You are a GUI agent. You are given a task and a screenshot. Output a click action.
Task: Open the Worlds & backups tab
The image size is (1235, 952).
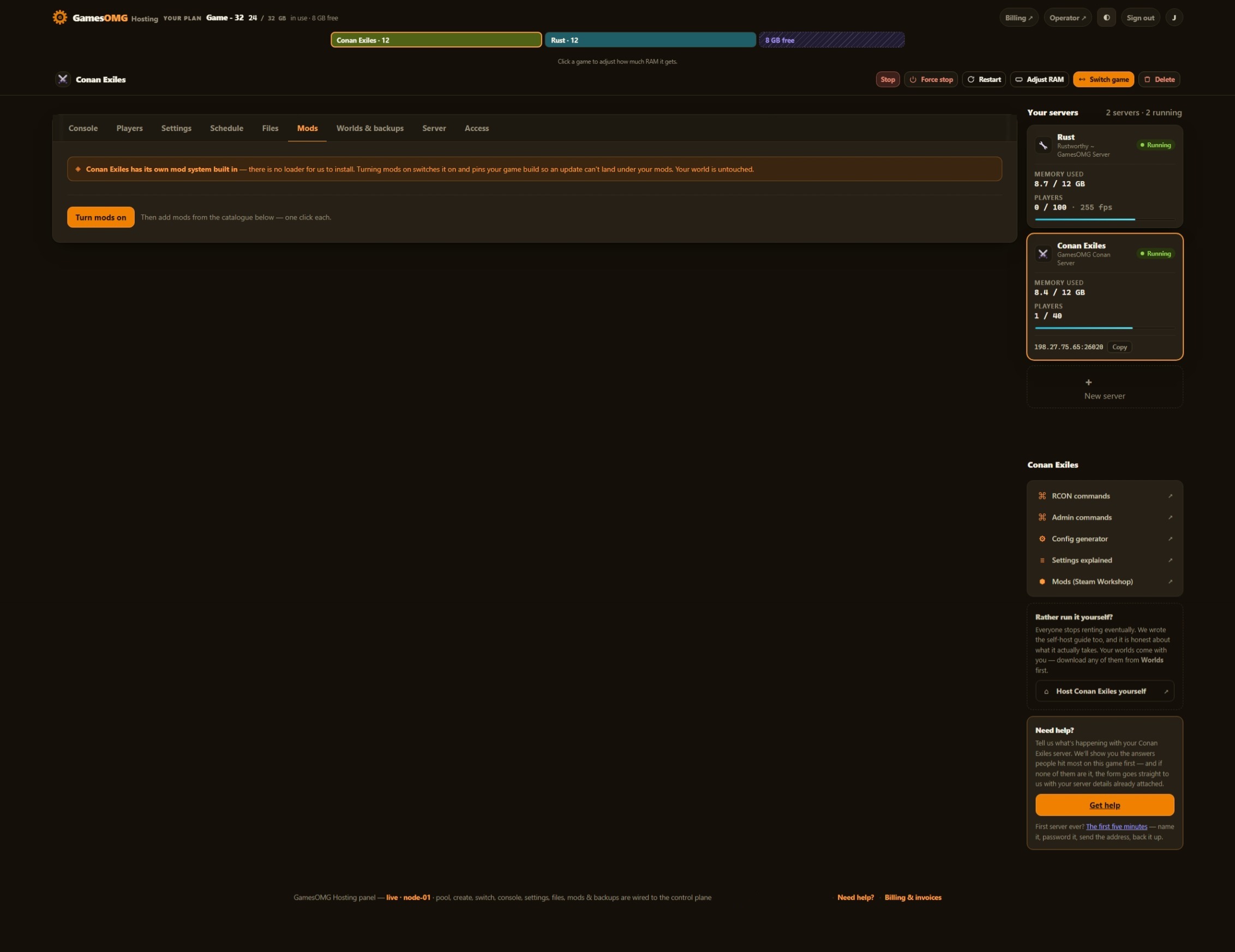coord(370,128)
